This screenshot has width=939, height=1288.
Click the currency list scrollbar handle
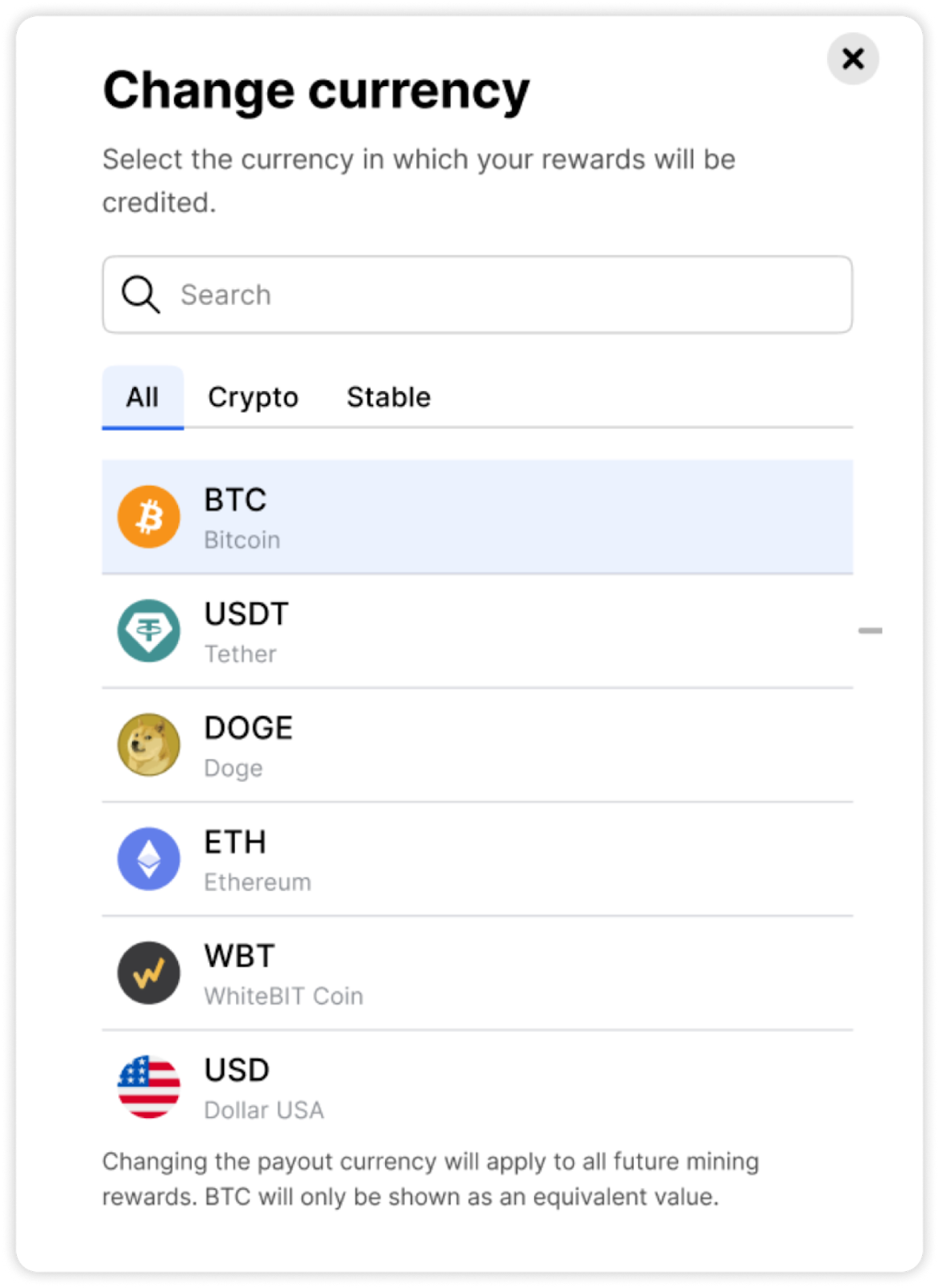coord(871,630)
